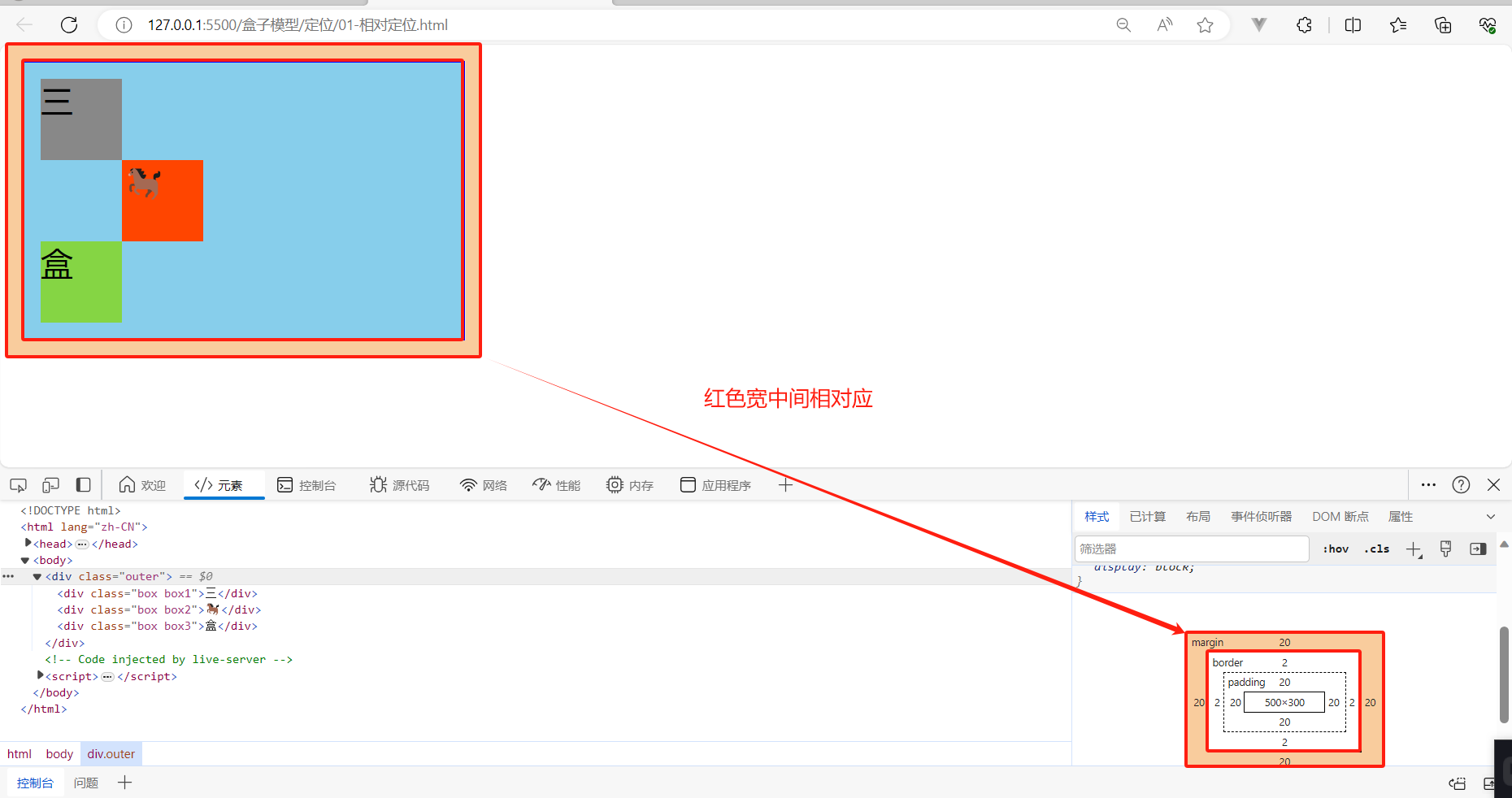Click body in the breadcrumb

(59, 754)
